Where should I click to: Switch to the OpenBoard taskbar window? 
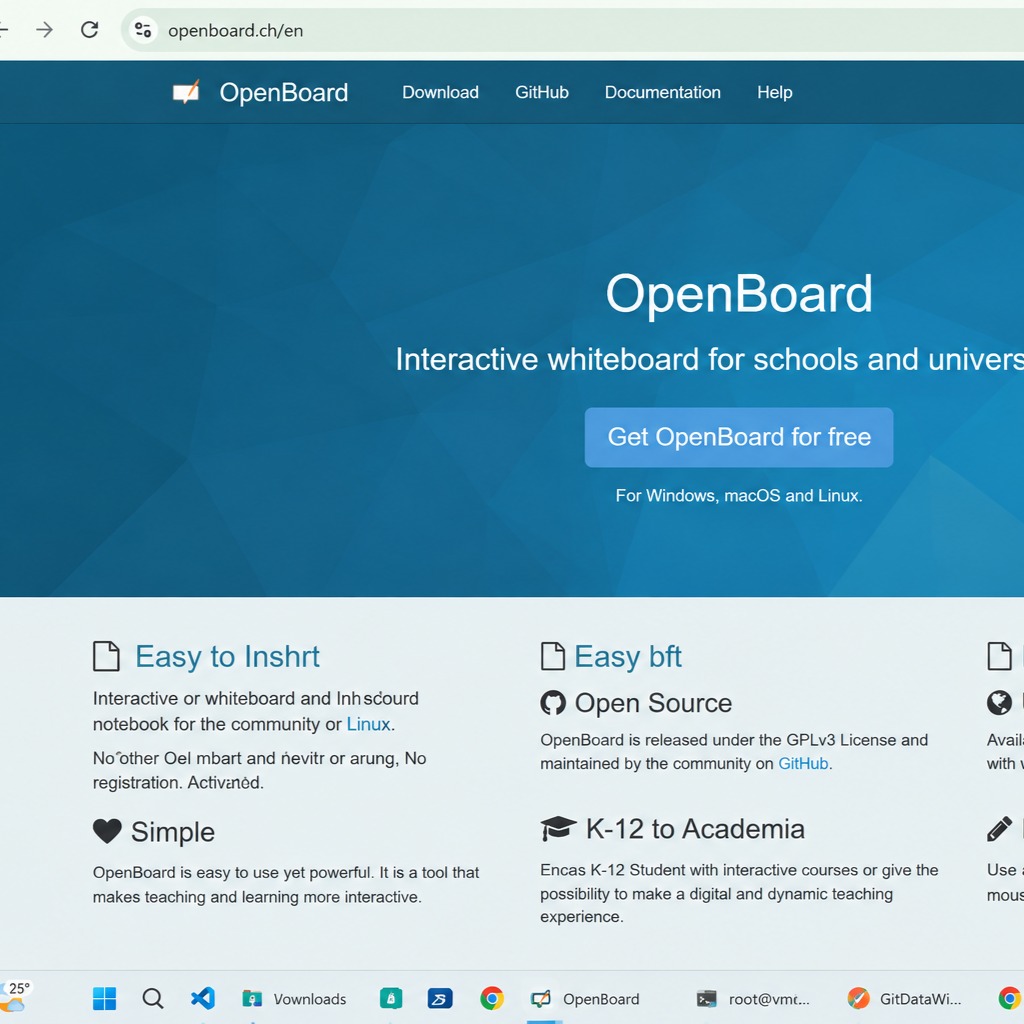584,999
